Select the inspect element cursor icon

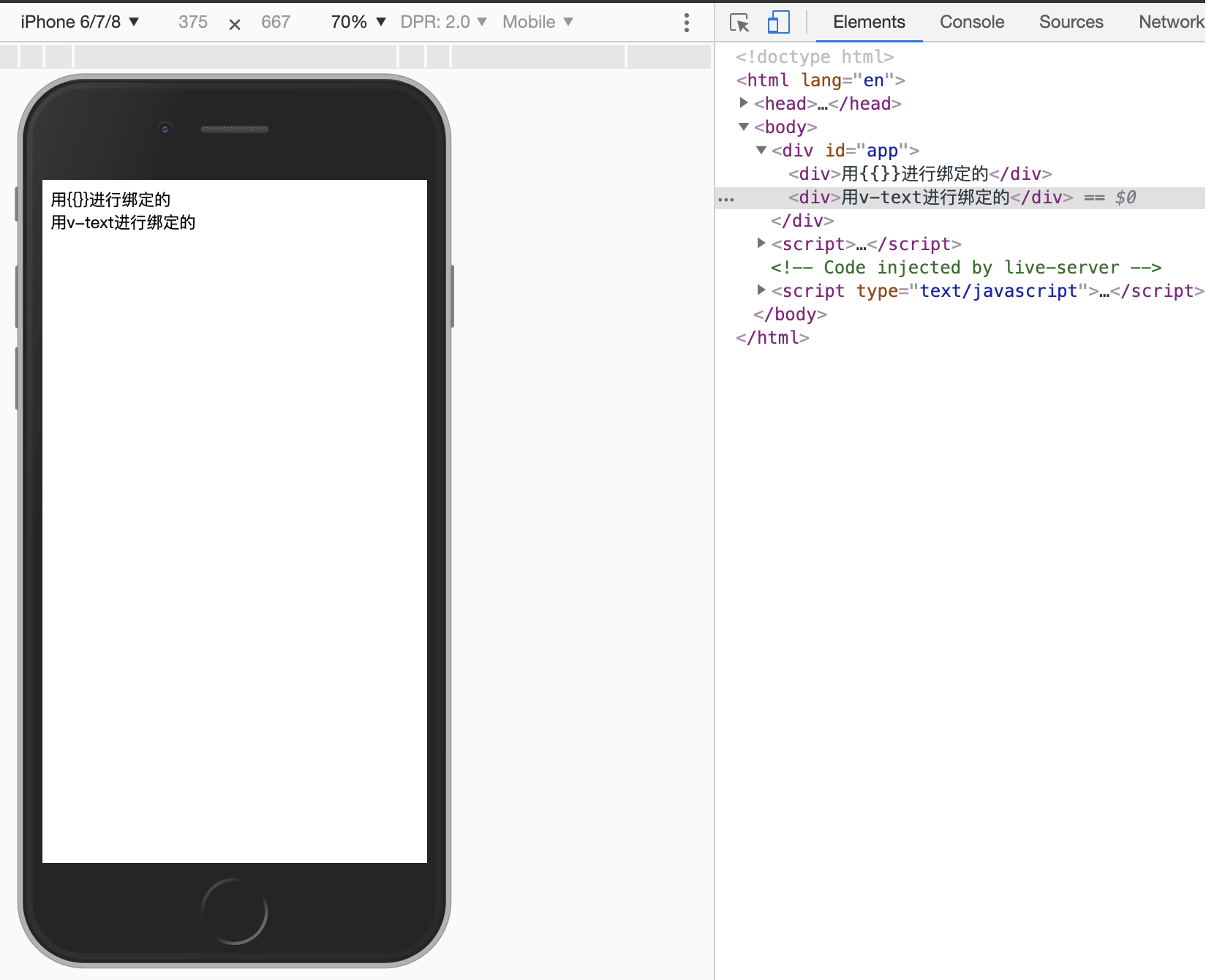pos(739,23)
